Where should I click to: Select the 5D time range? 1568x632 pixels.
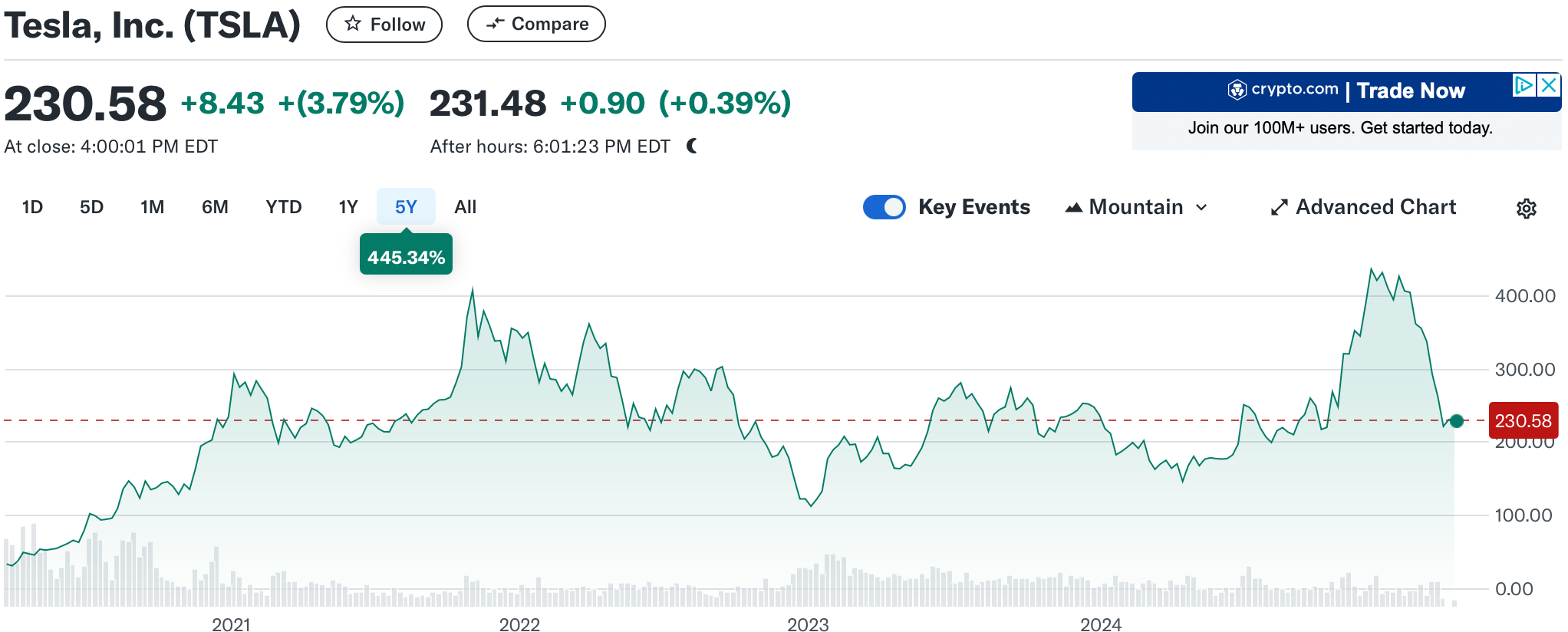(x=91, y=207)
